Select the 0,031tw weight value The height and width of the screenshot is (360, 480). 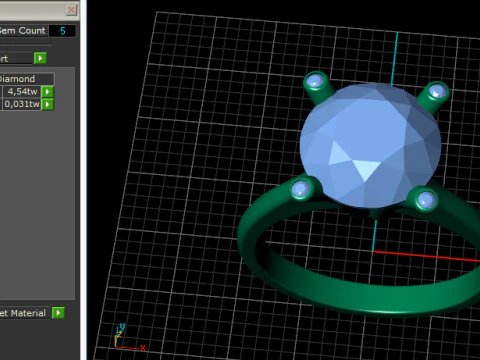22,104
